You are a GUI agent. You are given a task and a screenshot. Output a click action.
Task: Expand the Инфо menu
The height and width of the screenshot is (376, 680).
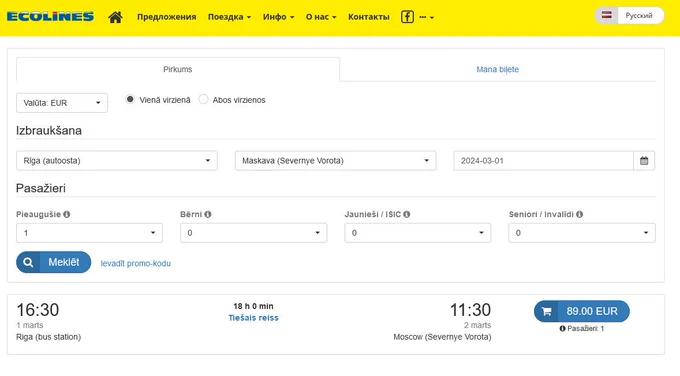coord(278,17)
